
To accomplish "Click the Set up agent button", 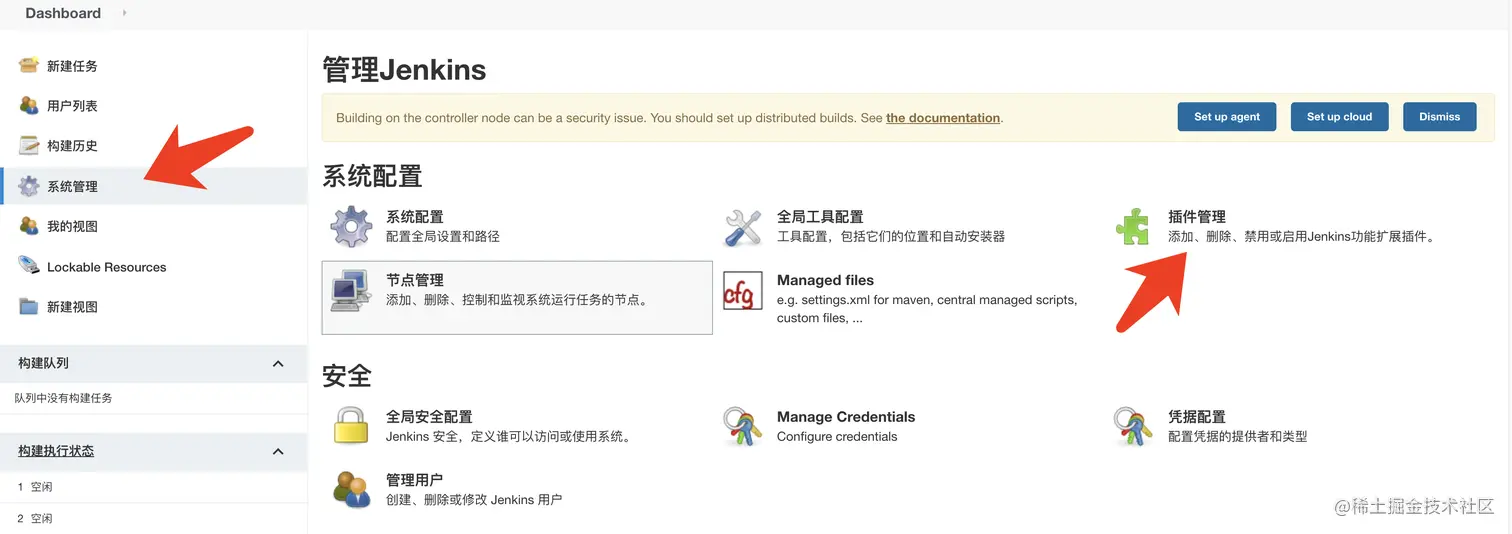I will [x=1227, y=117].
